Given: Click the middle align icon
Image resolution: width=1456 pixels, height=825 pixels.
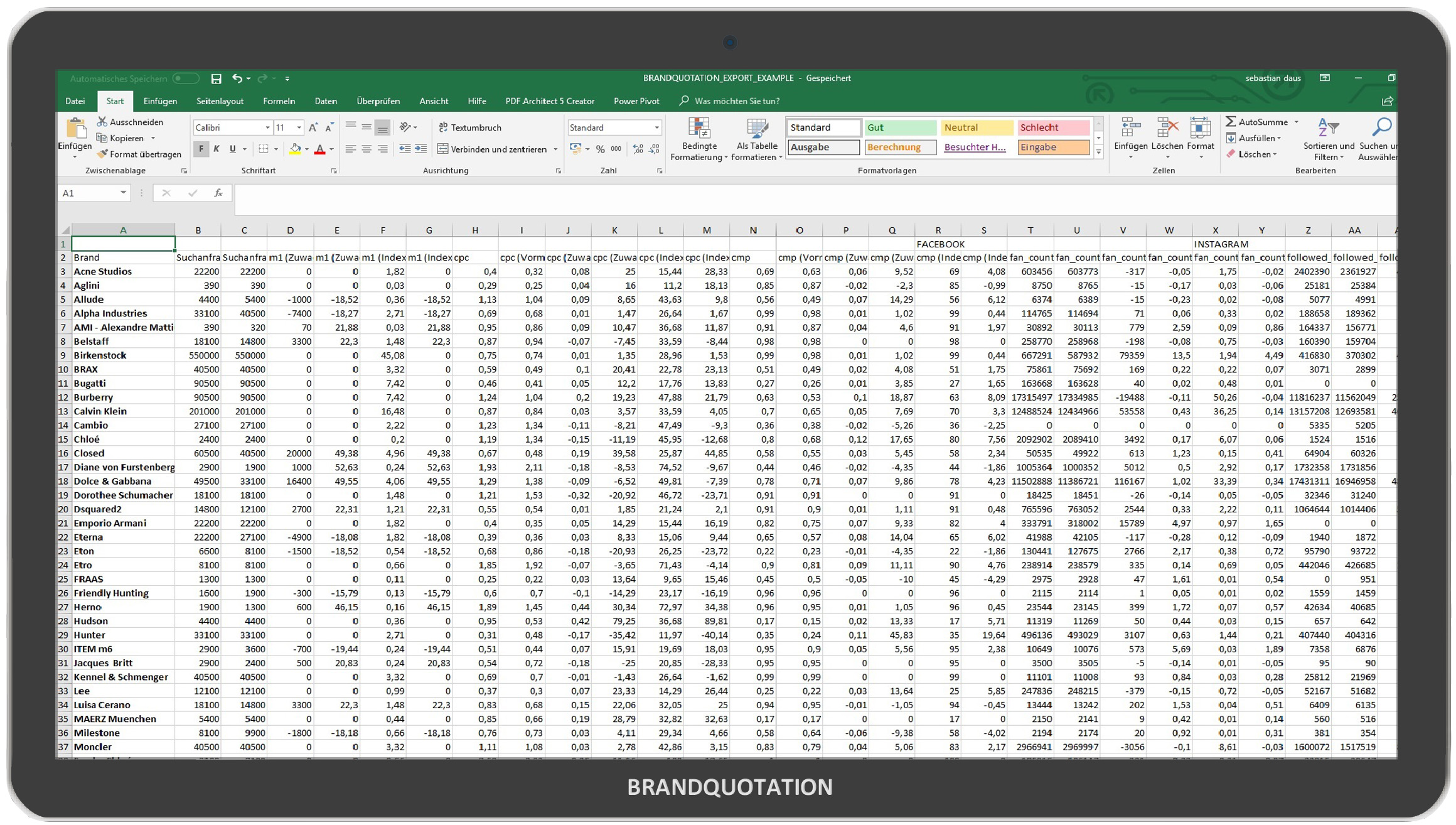Looking at the screenshot, I should [367, 127].
